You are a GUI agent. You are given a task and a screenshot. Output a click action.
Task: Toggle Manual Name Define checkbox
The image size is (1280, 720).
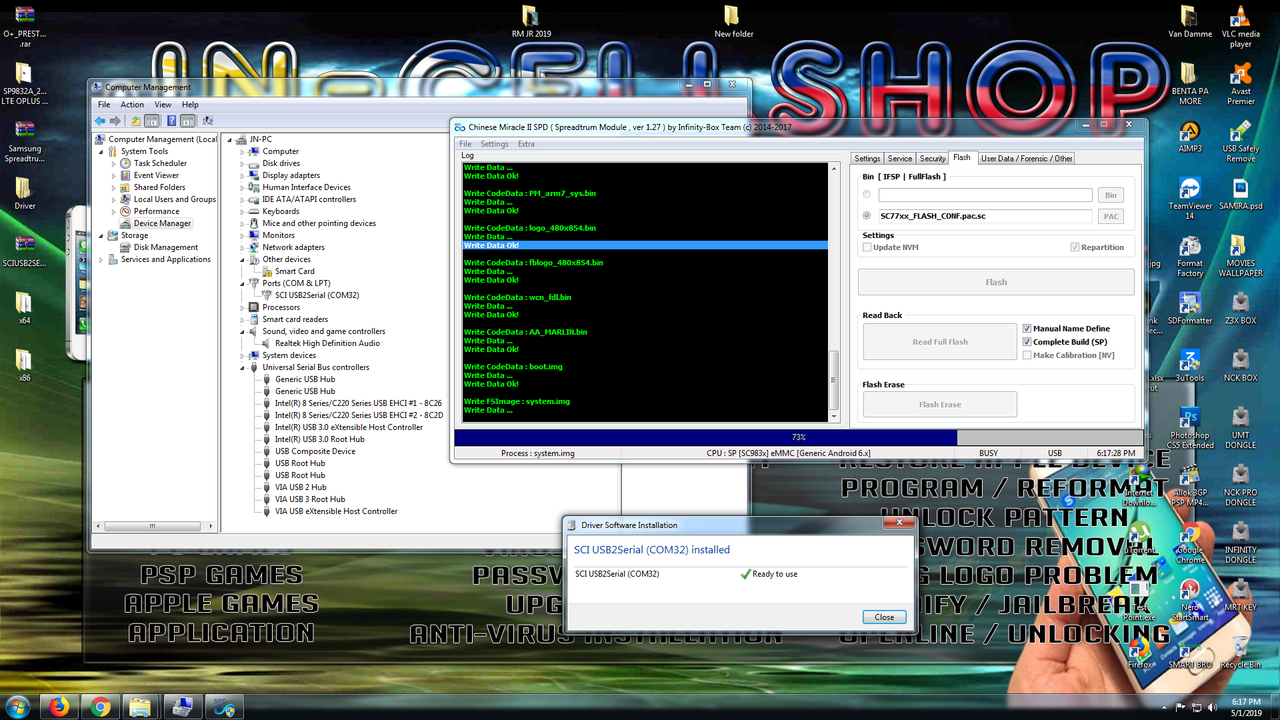point(1027,328)
